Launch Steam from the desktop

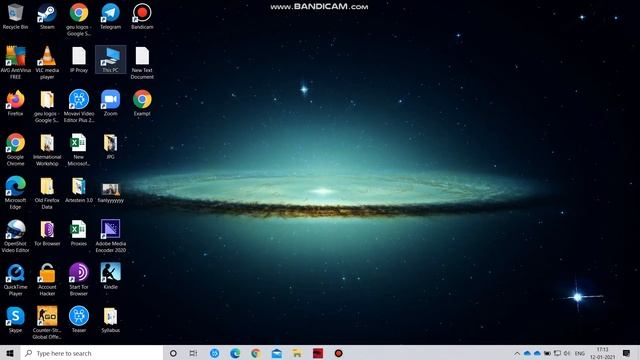(x=47, y=17)
